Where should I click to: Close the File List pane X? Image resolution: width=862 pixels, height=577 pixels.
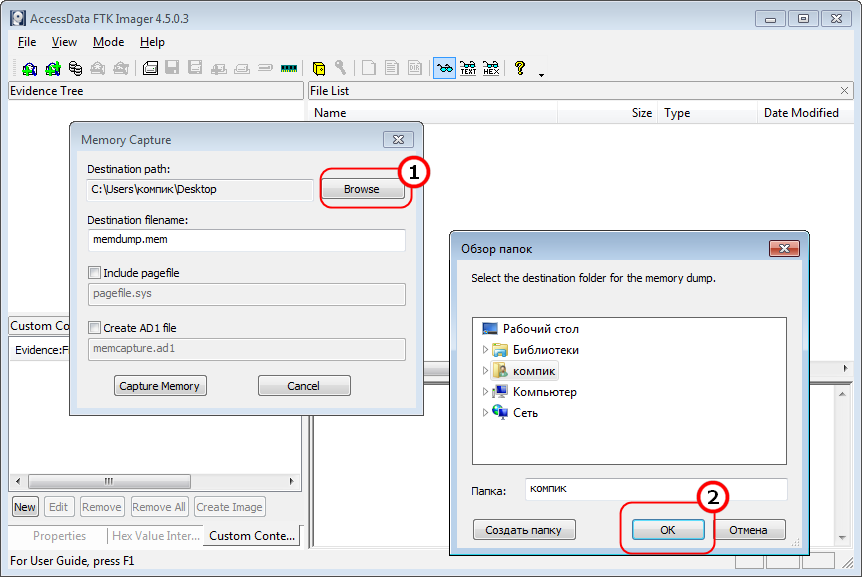pyautogui.click(x=844, y=91)
